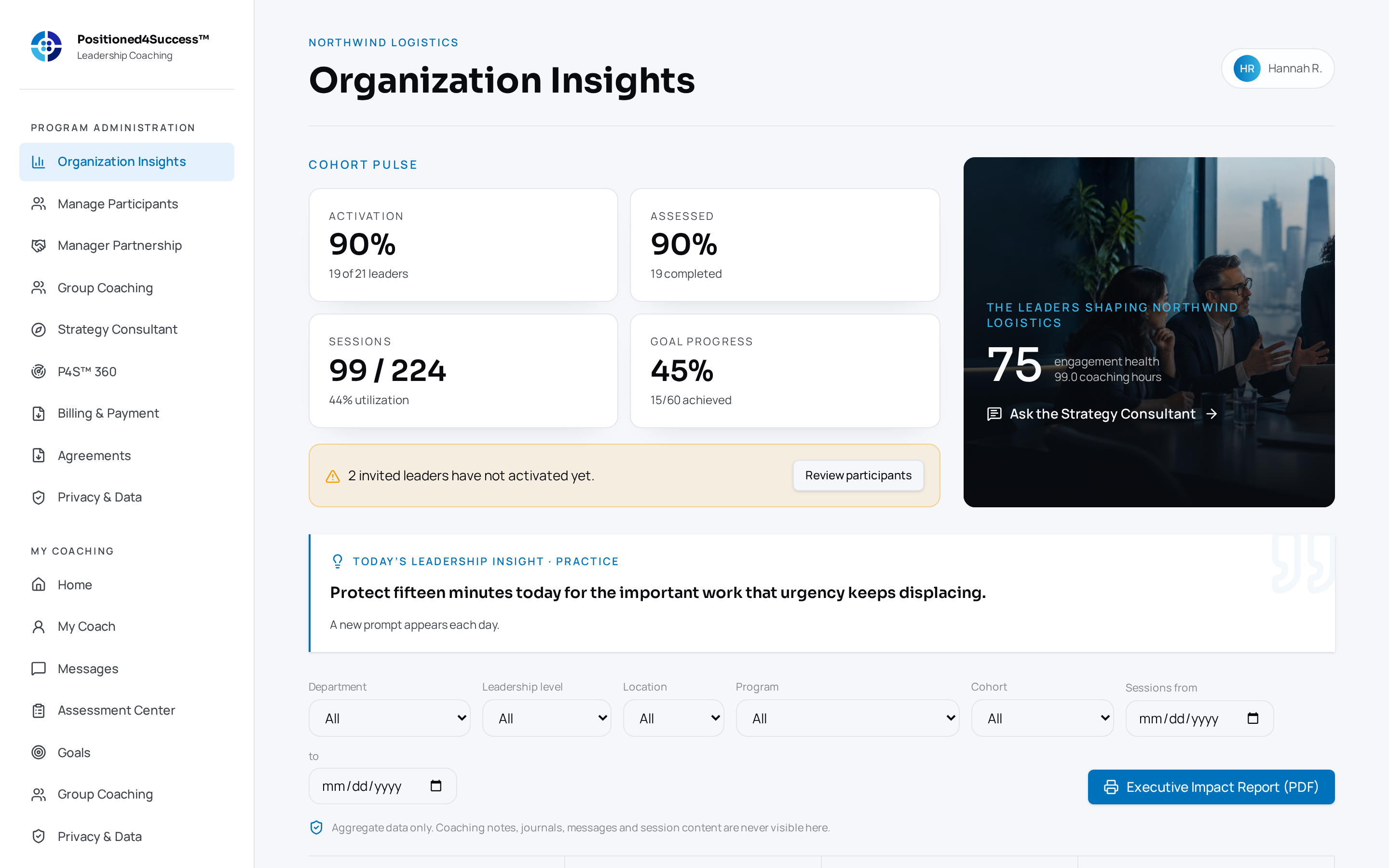1389x868 pixels.
Task: Click the HR avatar circle
Action: click(1247, 68)
